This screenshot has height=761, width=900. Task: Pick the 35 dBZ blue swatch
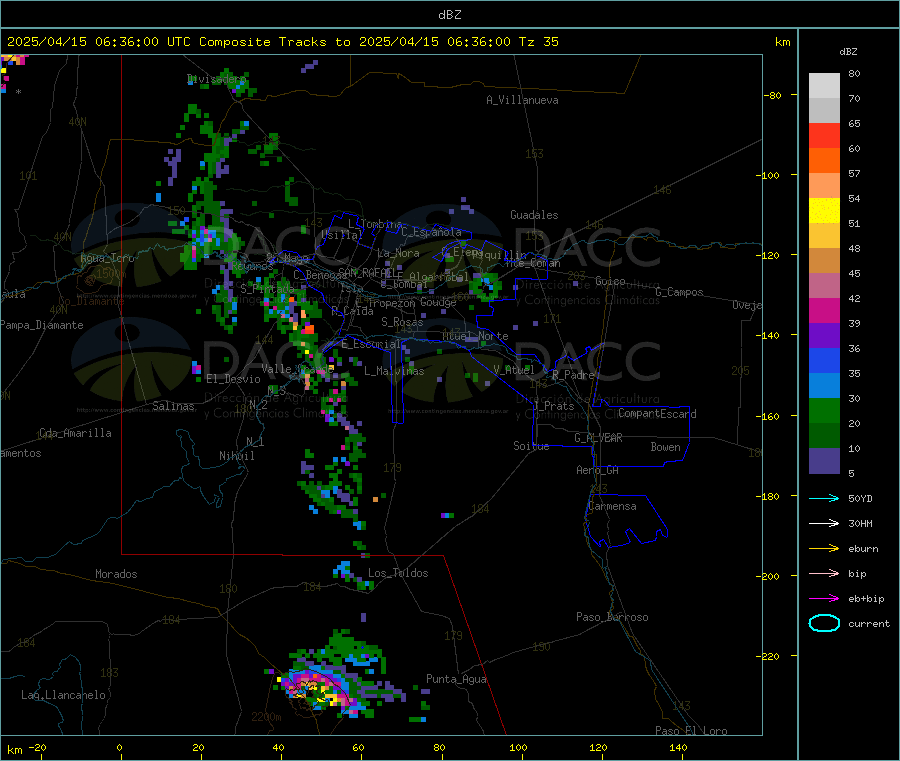(824, 386)
